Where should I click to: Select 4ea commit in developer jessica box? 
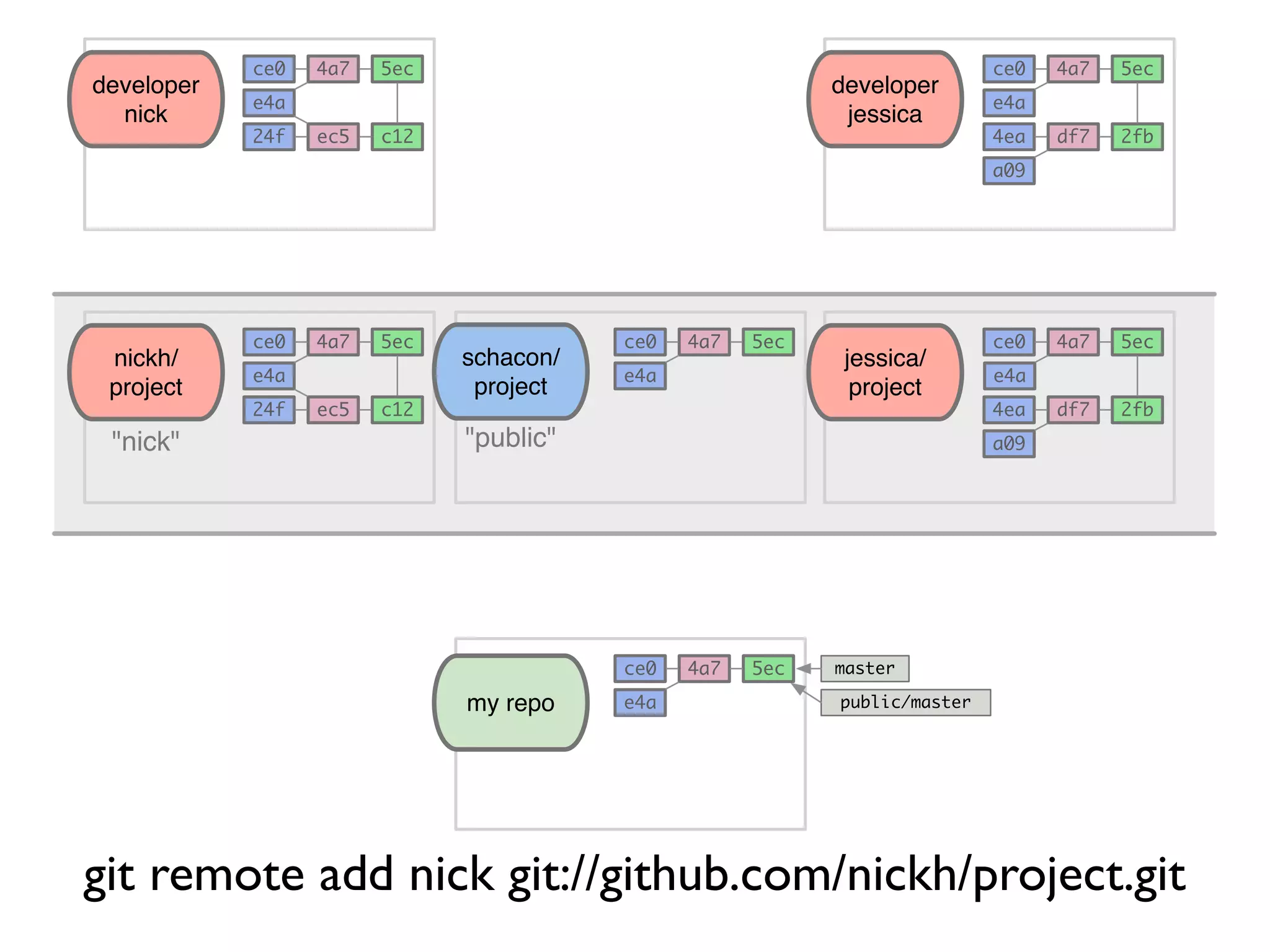1009,136
